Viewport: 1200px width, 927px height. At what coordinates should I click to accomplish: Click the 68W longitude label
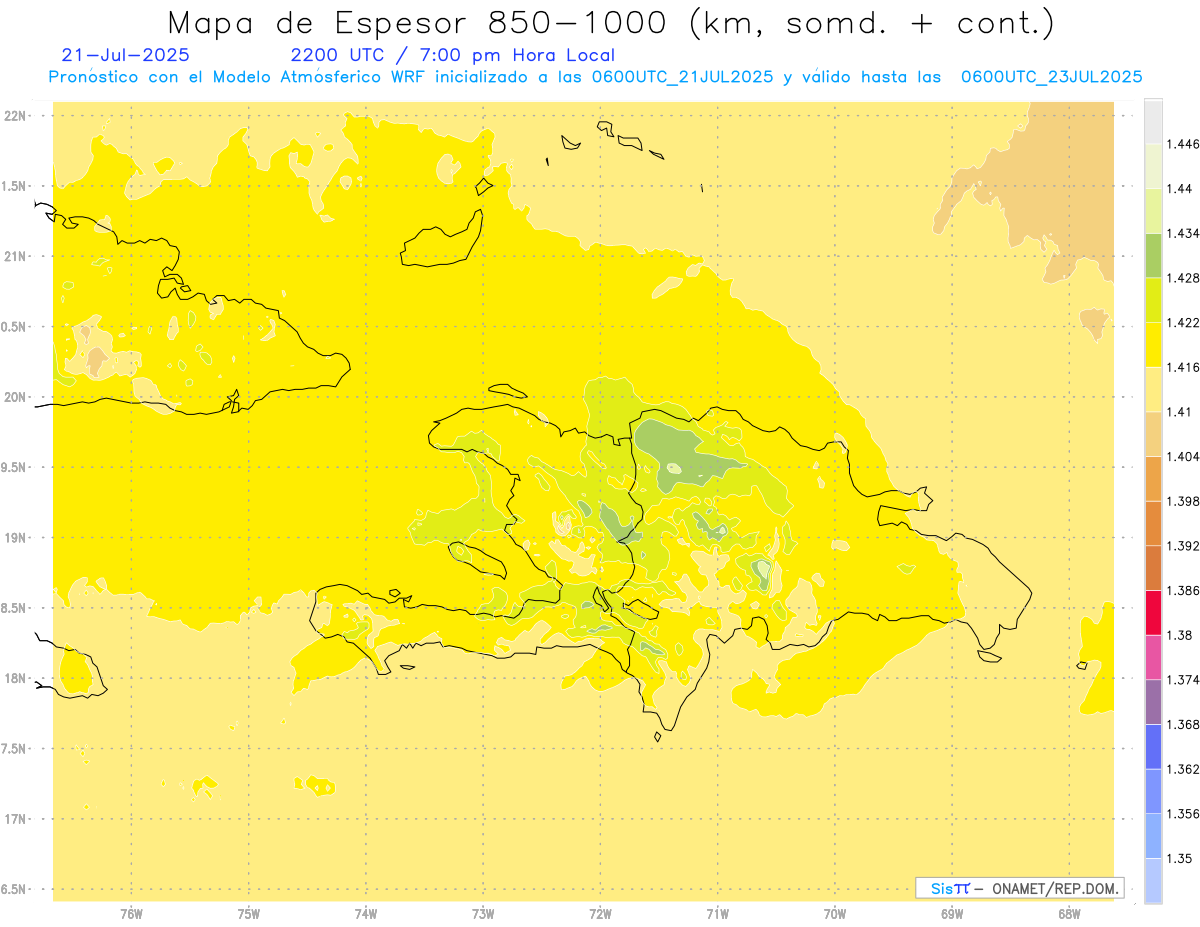coord(1069,914)
